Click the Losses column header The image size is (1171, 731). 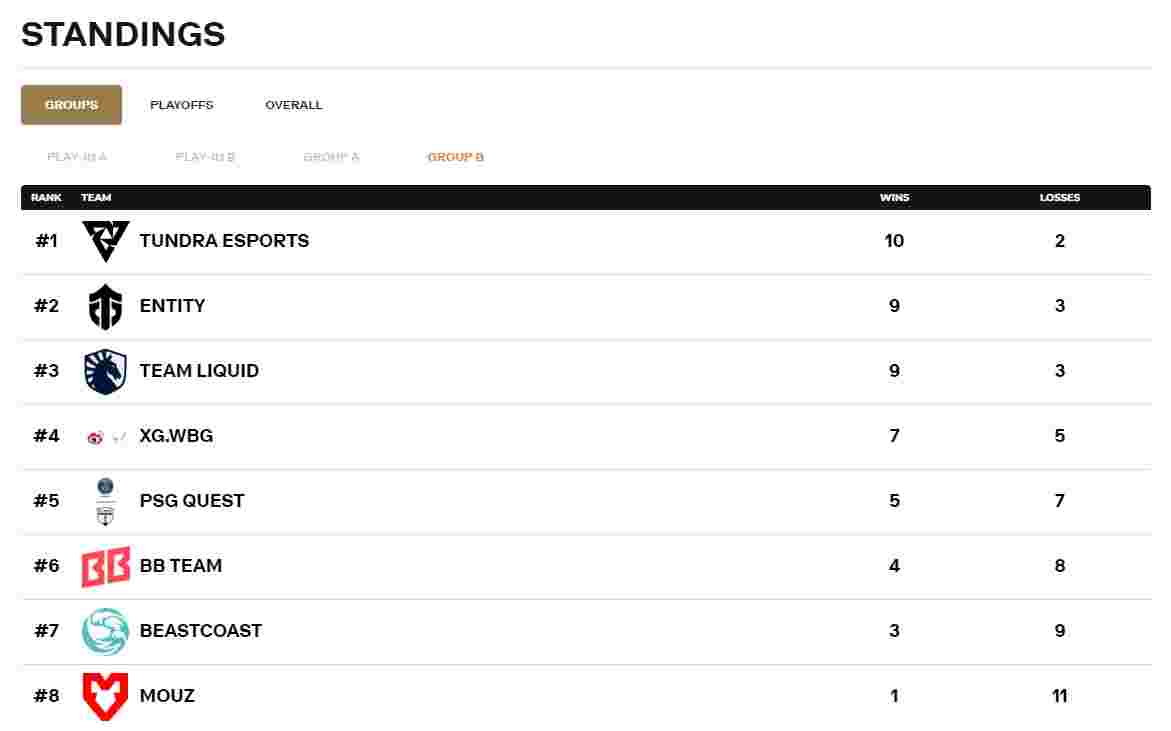coord(1060,197)
